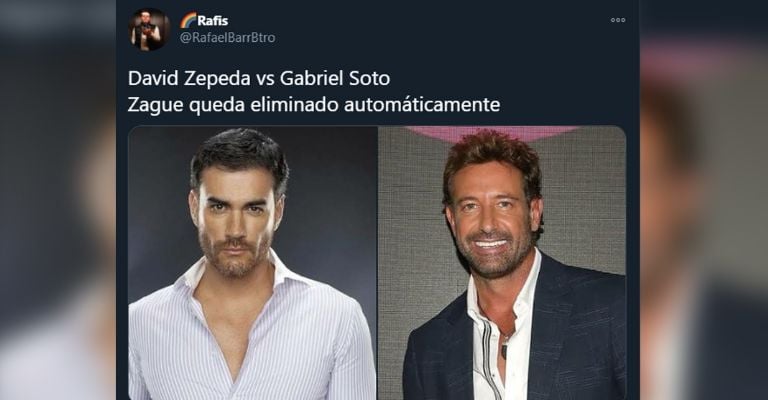Open the left photo with white striped shirt
This screenshot has height=400, width=768.
(253, 263)
